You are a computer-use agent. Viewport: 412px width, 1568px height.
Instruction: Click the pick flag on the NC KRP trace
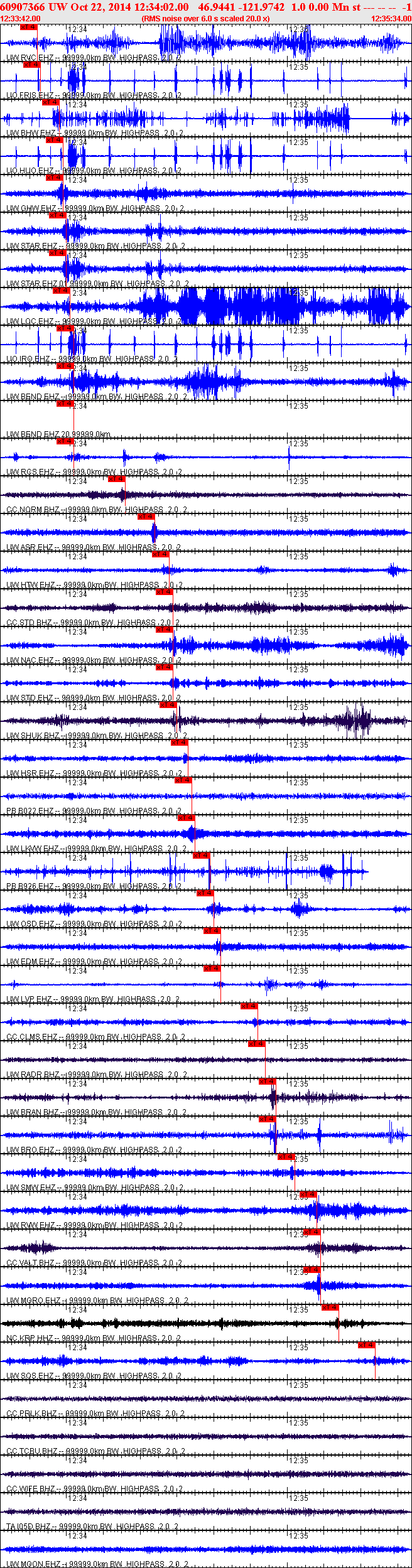coord(330,1308)
